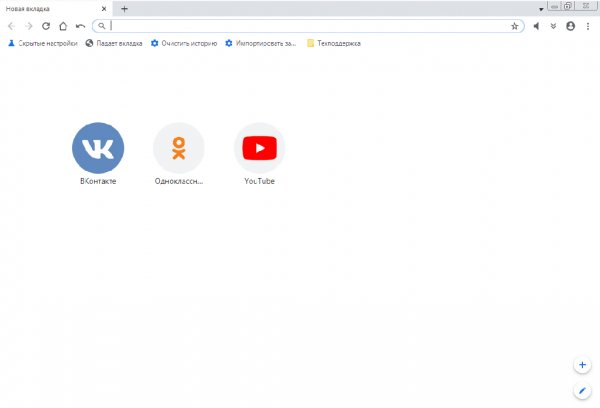Close the browser window
Screen dimensions: 600x408
click(586, 6)
